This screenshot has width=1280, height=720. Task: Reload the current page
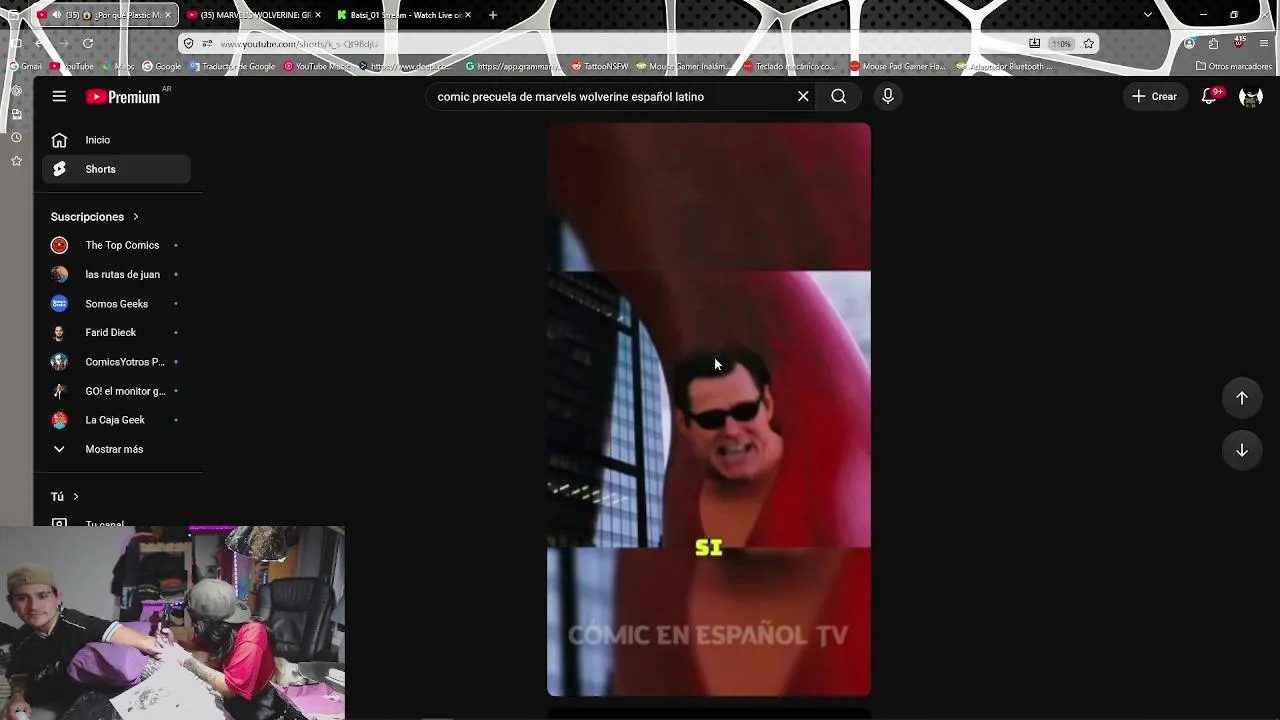pos(88,43)
